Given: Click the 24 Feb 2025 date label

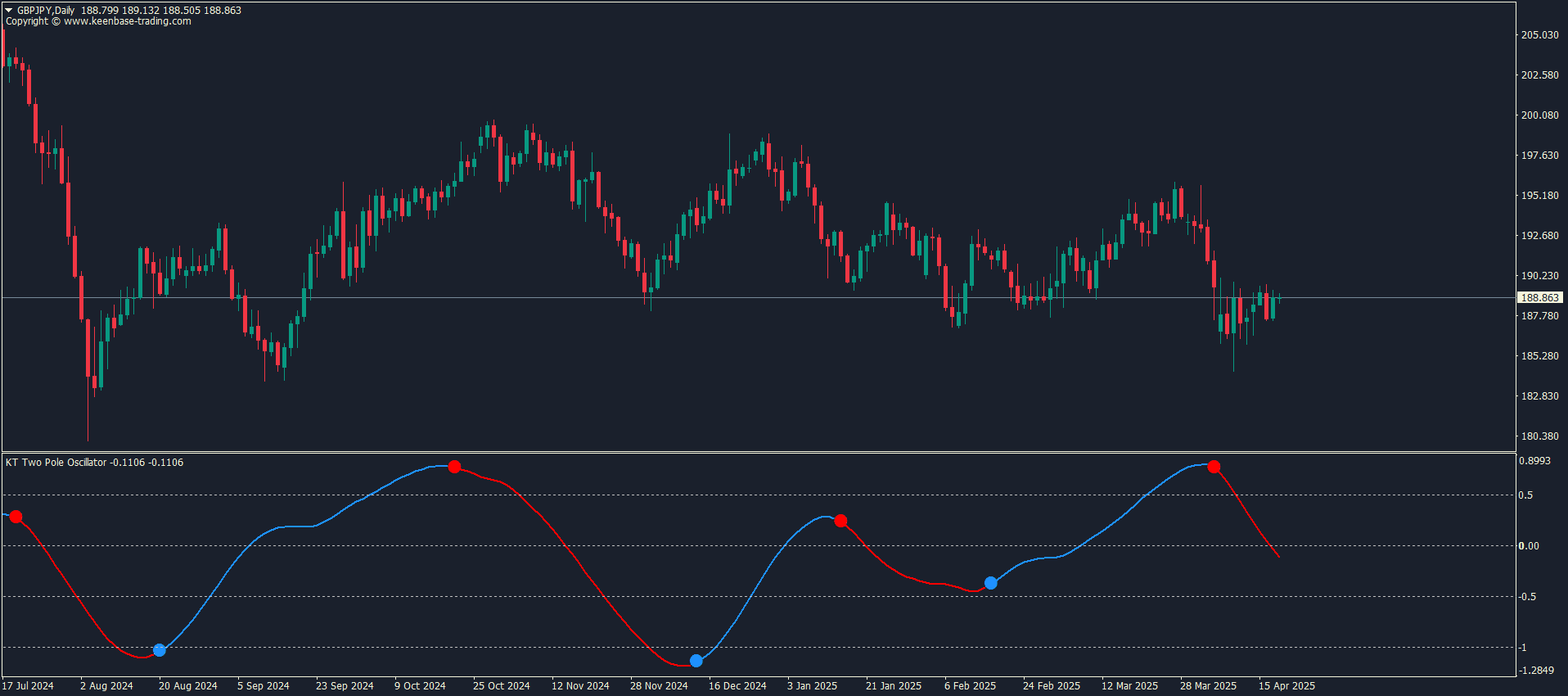Looking at the screenshot, I should [x=1052, y=686].
